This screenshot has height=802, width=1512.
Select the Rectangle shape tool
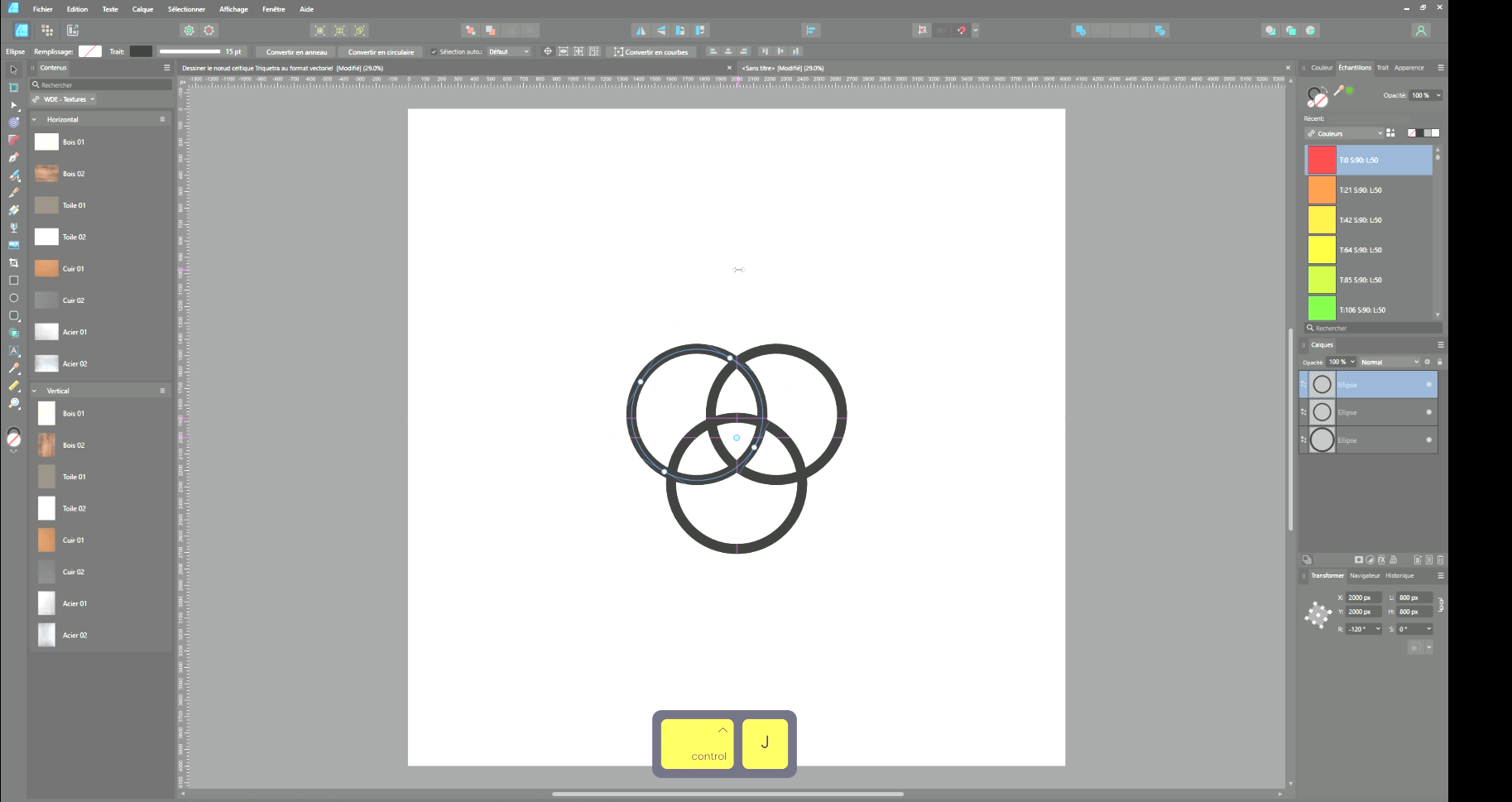[x=13, y=281]
